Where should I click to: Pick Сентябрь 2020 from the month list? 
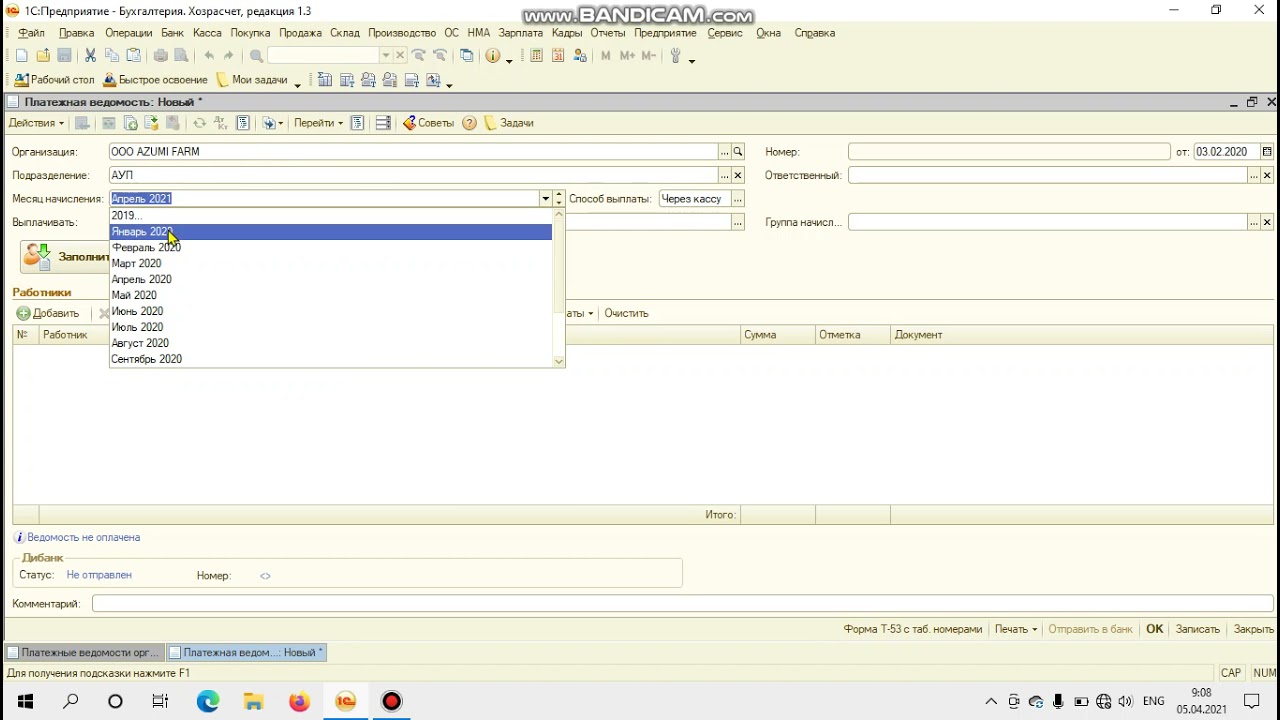tap(330, 360)
